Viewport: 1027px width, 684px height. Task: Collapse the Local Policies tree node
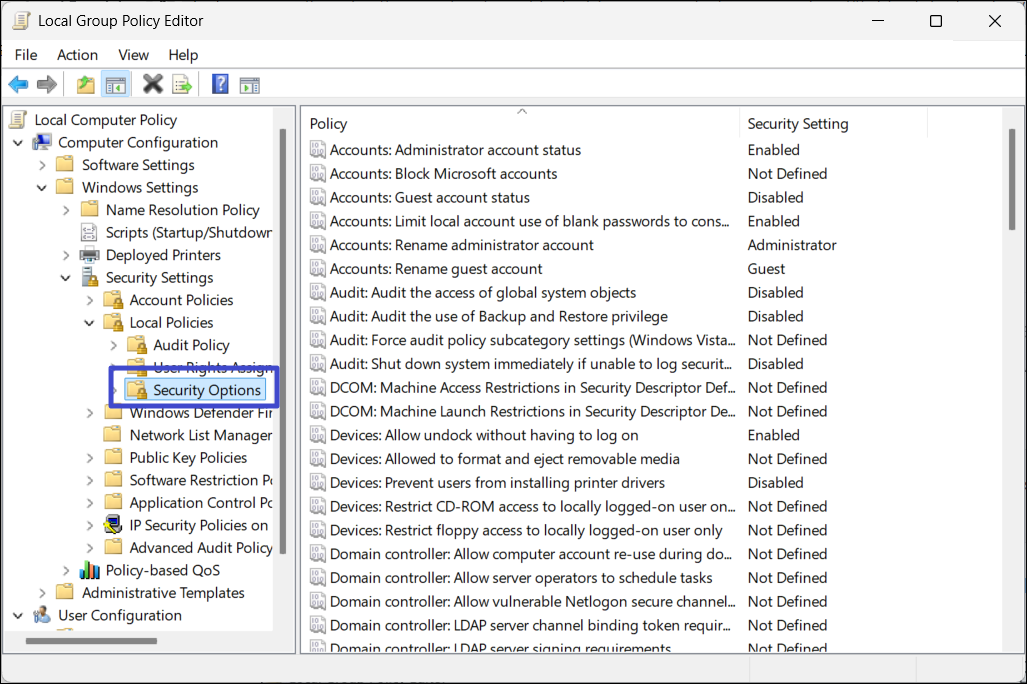point(90,323)
